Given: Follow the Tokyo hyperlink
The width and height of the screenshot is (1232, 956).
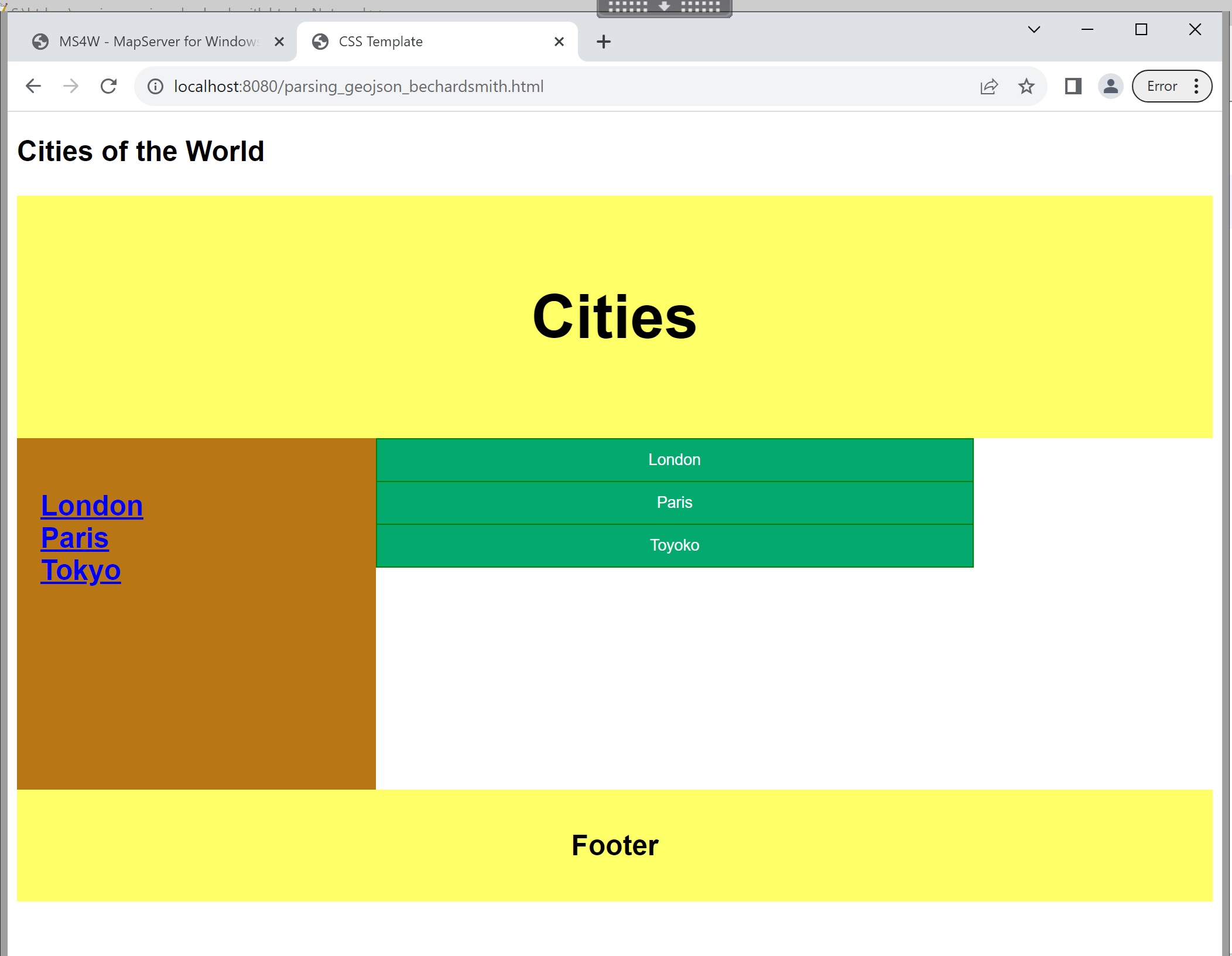Looking at the screenshot, I should click(81, 570).
